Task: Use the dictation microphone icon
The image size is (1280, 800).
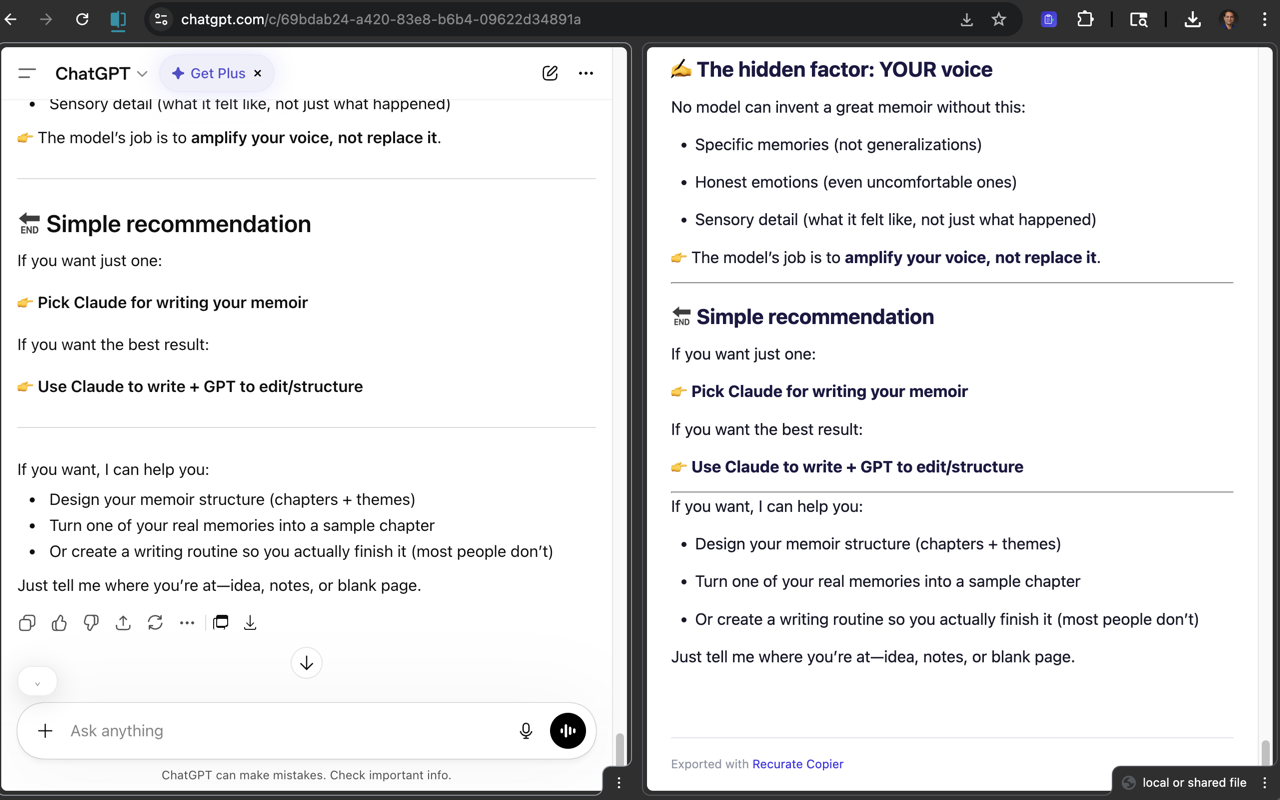Action: [525, 730]
